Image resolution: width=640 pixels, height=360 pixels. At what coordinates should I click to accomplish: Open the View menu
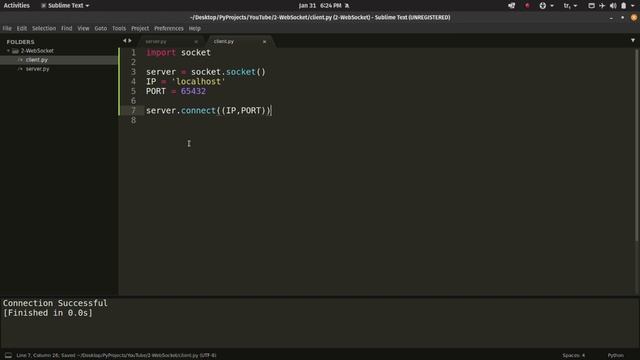(83, 29)
